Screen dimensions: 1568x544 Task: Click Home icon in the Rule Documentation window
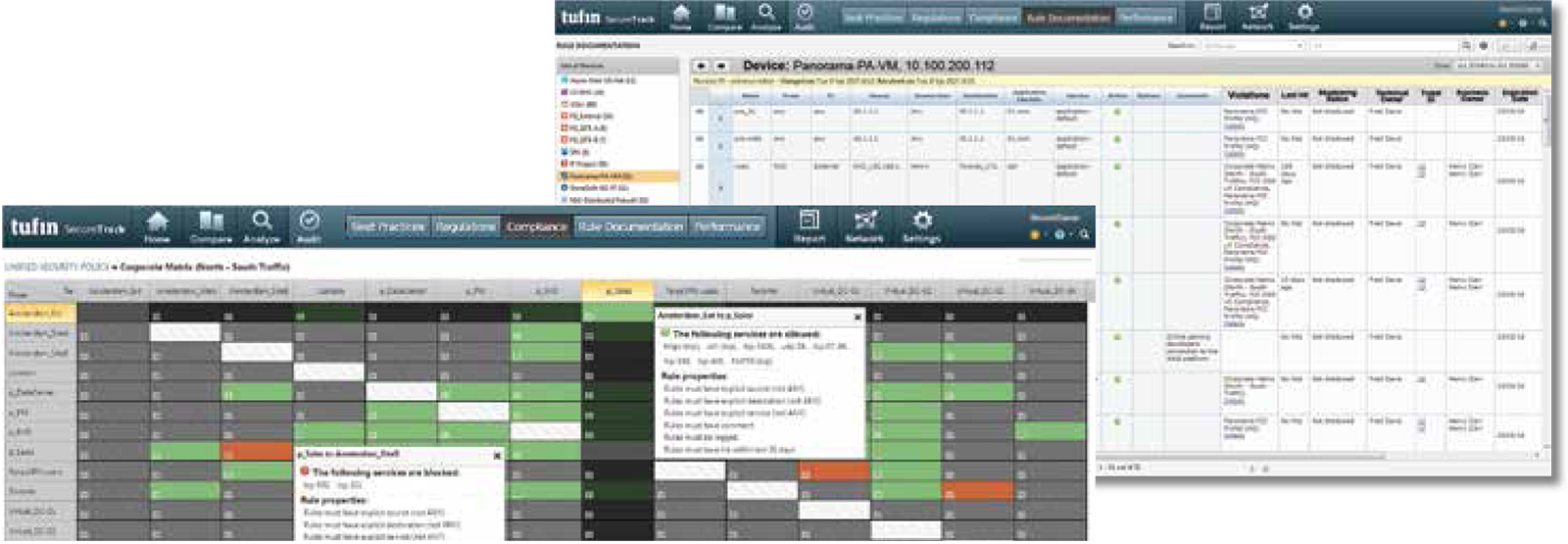coord(681,16)
